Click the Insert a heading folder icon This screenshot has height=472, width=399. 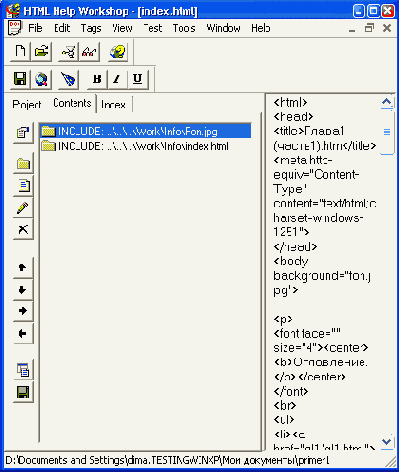pos(23,164)
